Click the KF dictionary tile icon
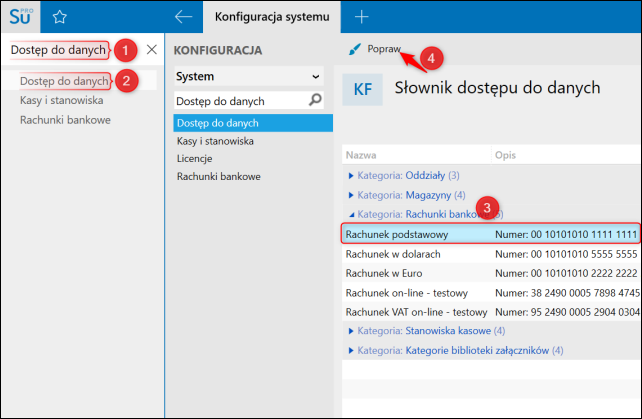642x419 pixels. [x=362, y=88]
